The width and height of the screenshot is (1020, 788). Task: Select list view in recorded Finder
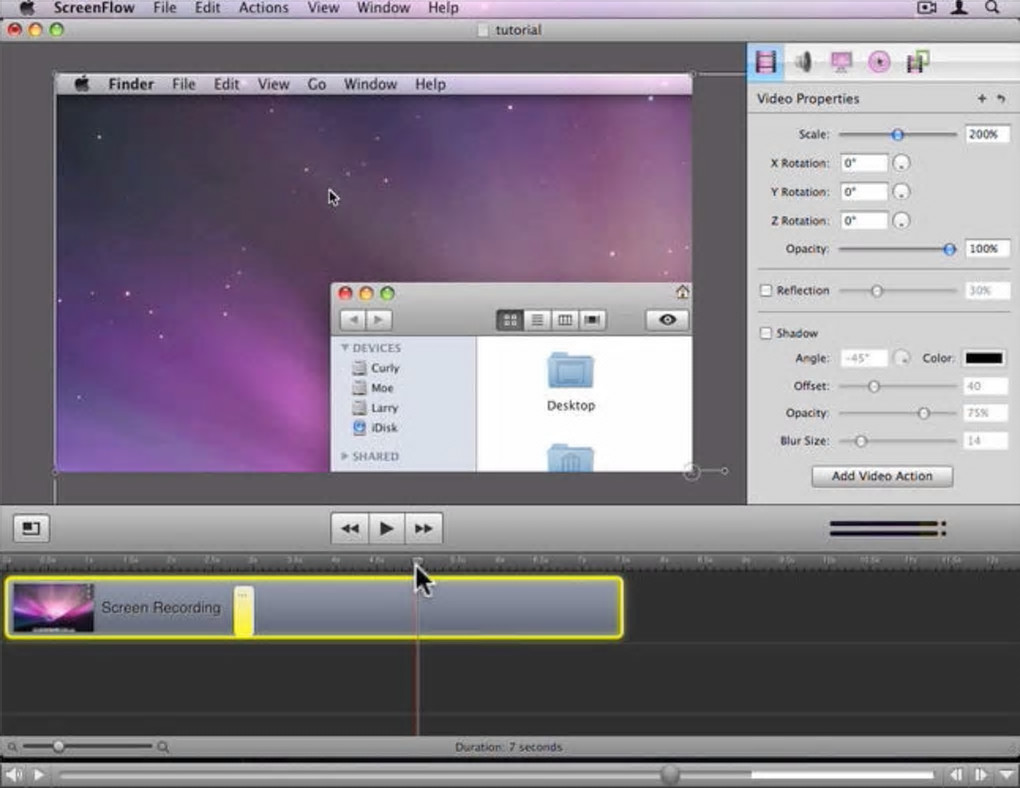pos(537,319)
